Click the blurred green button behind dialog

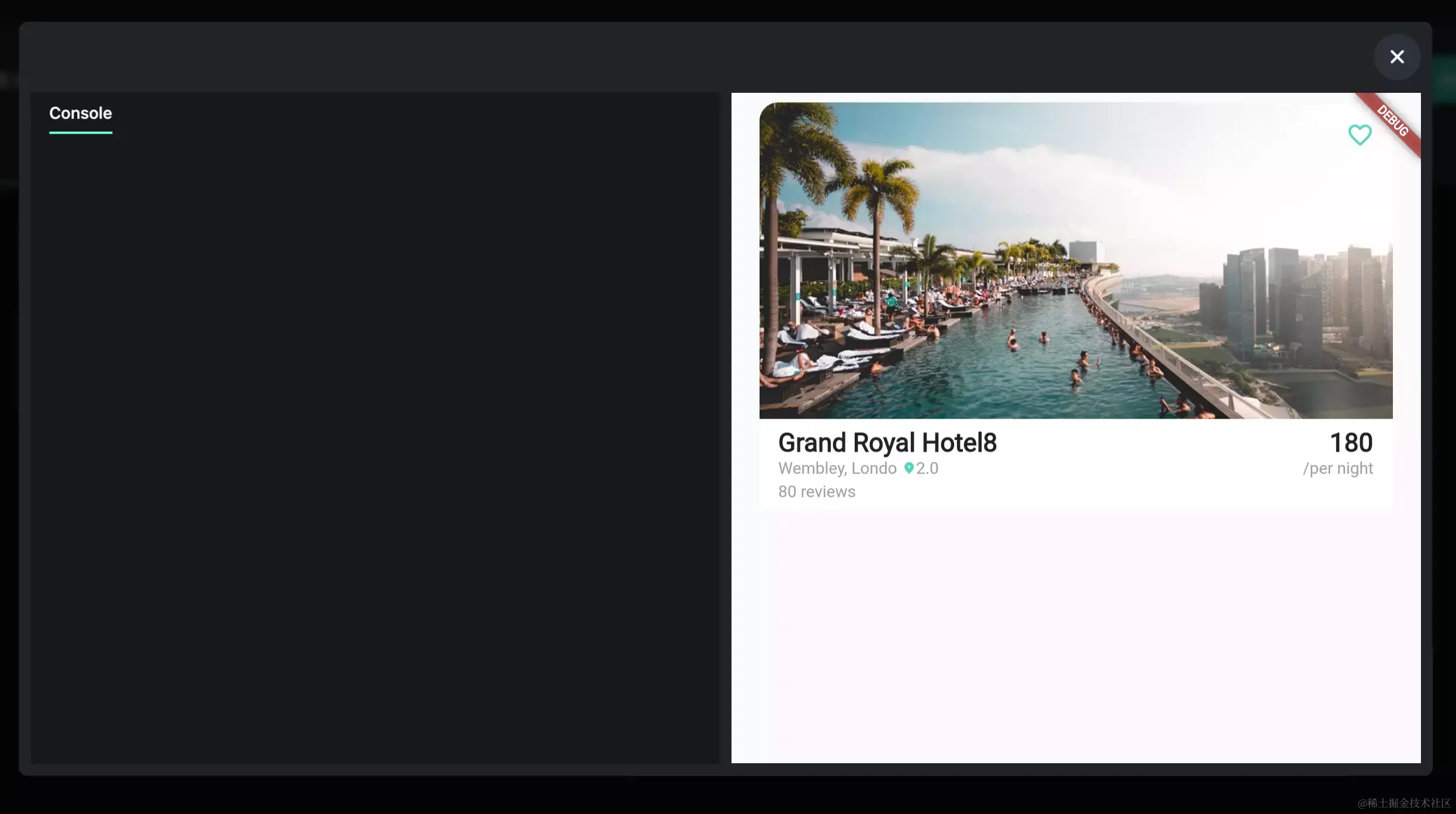pos(1444,79)
